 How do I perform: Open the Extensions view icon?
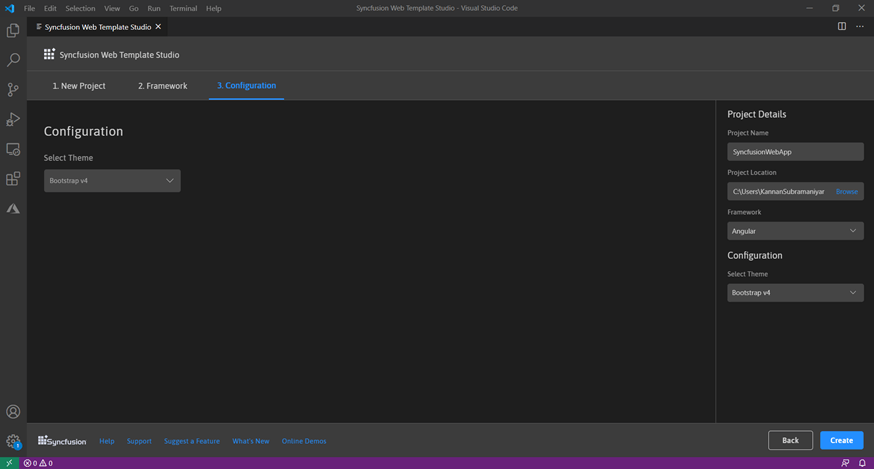tap(13, 180)
